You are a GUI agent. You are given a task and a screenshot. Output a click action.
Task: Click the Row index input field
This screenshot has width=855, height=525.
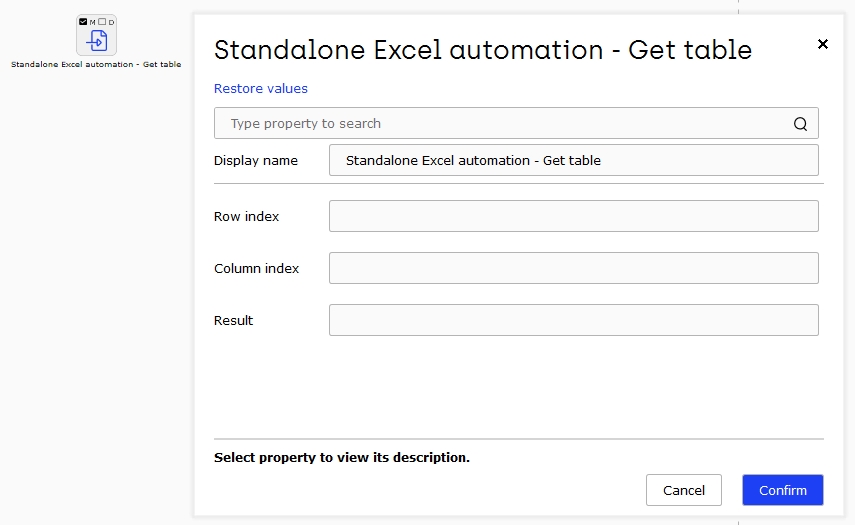(x=574, y=216)
